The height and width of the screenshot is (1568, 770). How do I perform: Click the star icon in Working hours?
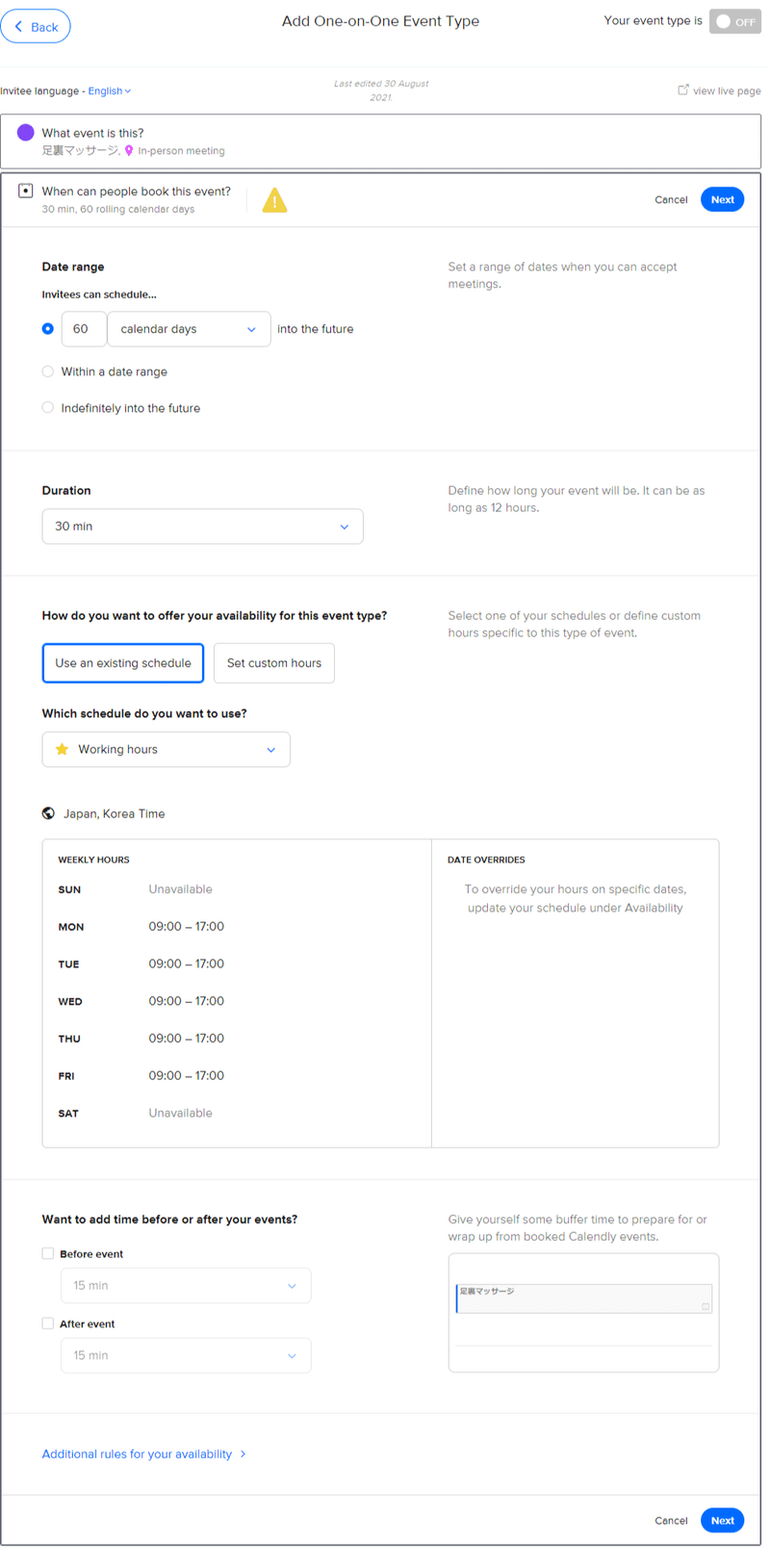(63, 749)
